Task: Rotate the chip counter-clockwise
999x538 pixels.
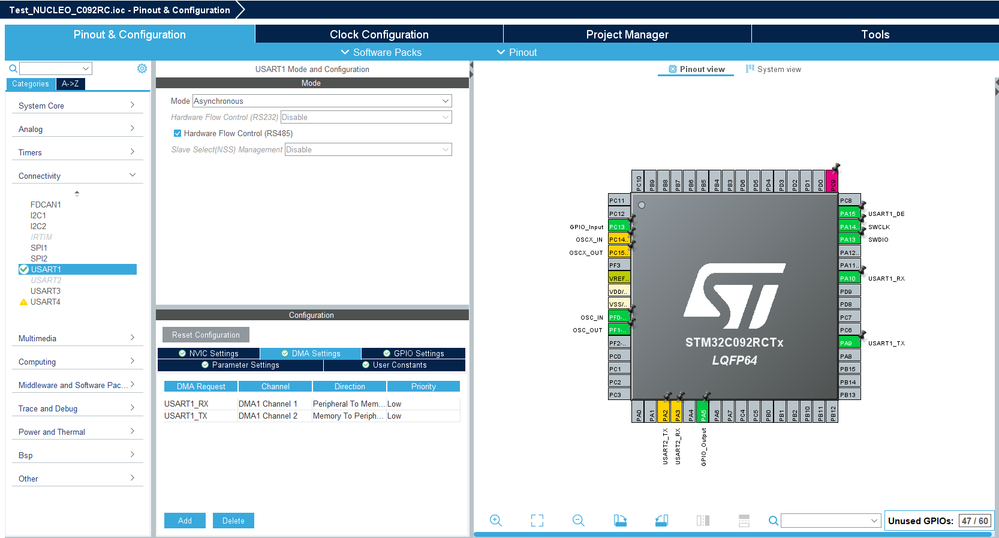Action: [661, 520]
